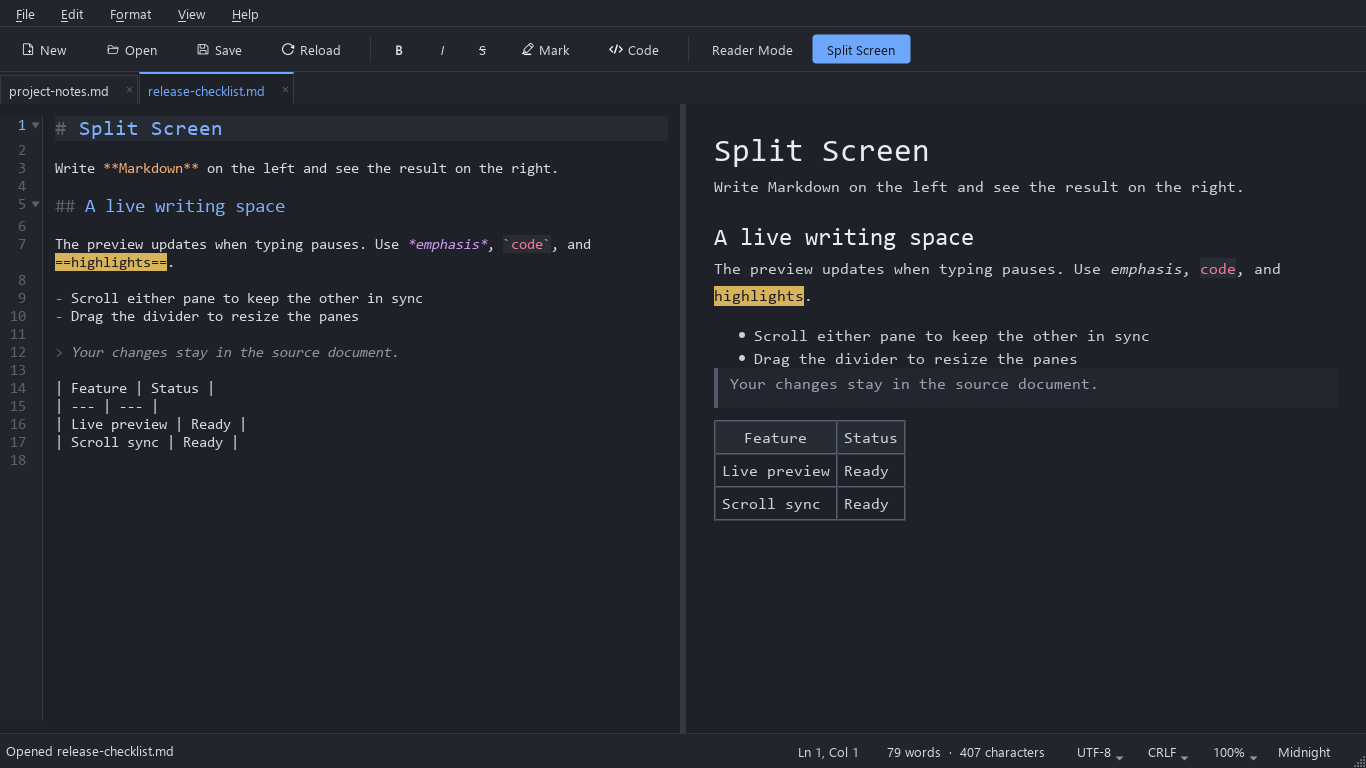Apply bold formatting
The image size is (1366, 768).
tap(399, 50)
